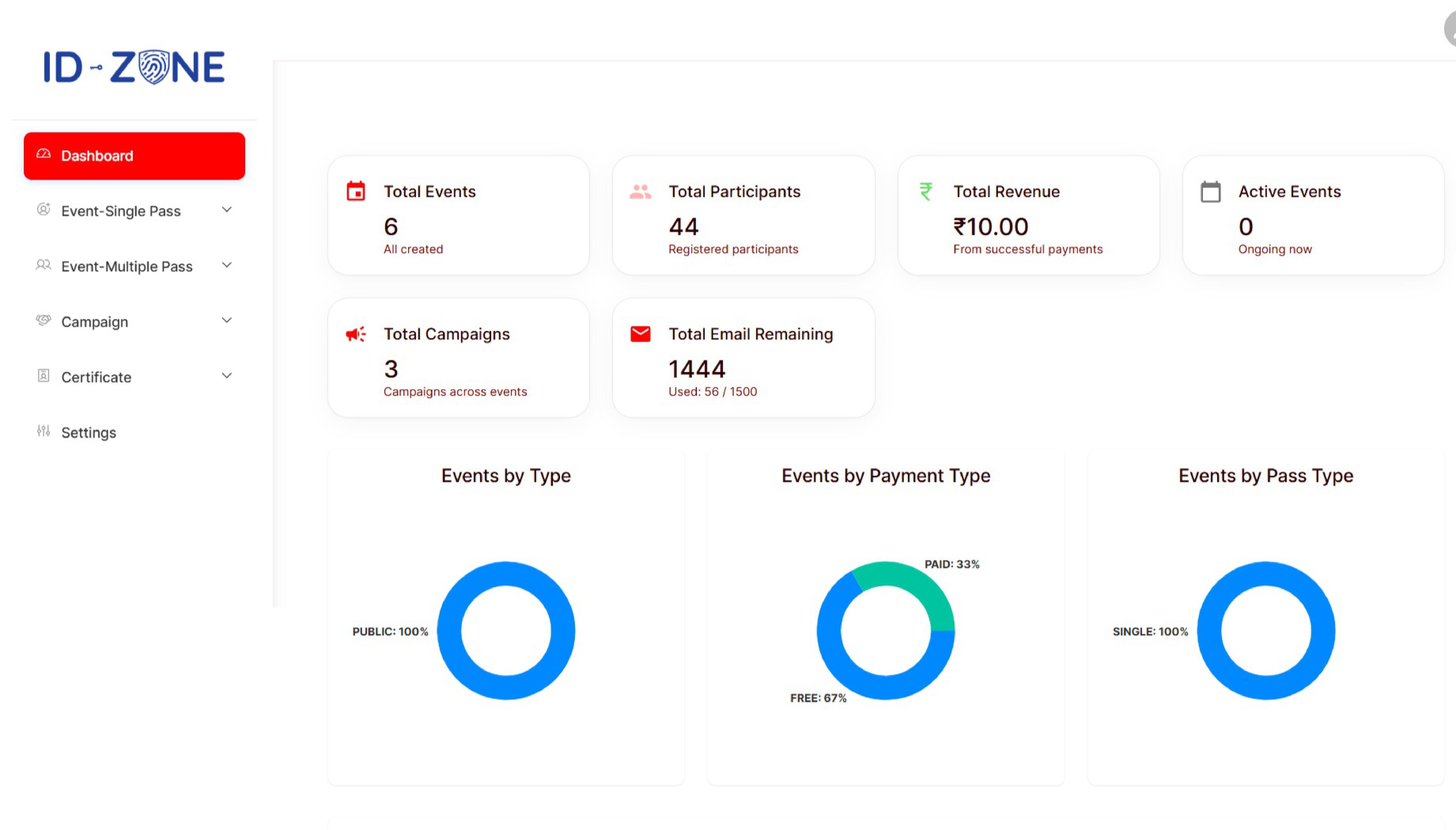Image resolution: width=1456 pixels, height=830 pixels.
Task: Click the Total Participants people icon
Action: (640, 192)
